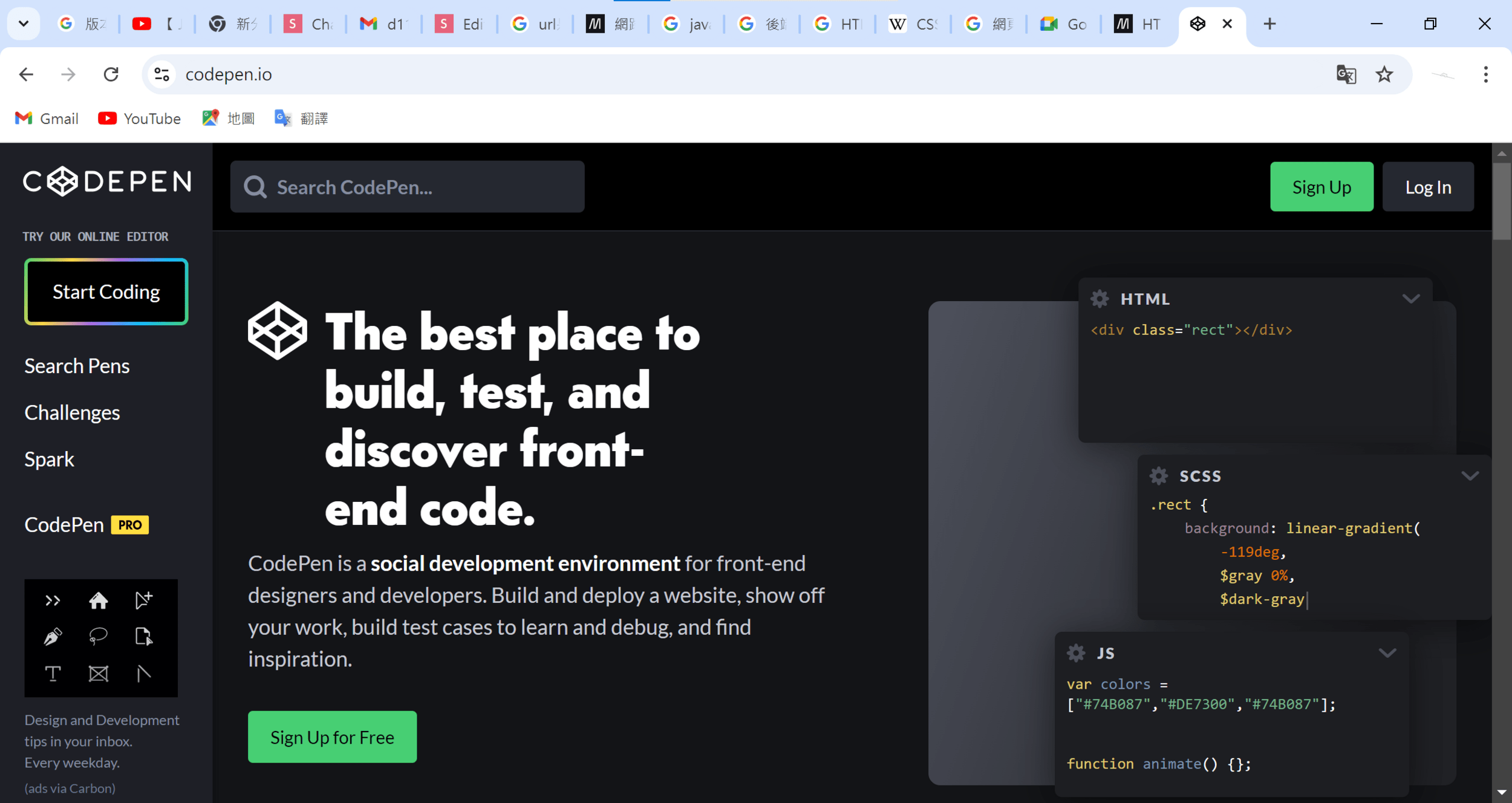1512x803 pixels.
Task: Click the SCSS panel settings gear icon
Action: pos(1158,476)
